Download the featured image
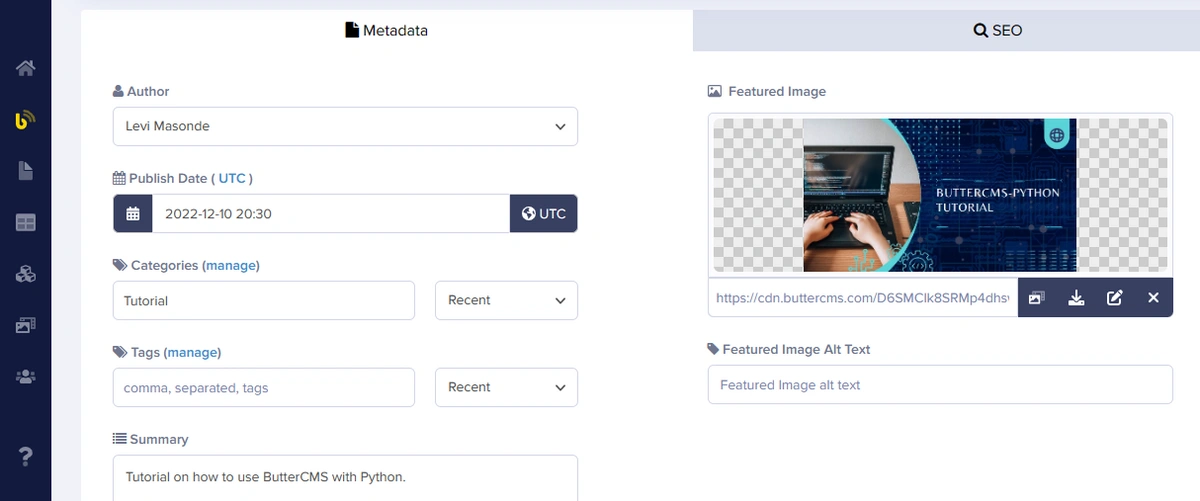Image resolution: width=1200 pixels, height=501 pixels. (x=1076, y=298)
